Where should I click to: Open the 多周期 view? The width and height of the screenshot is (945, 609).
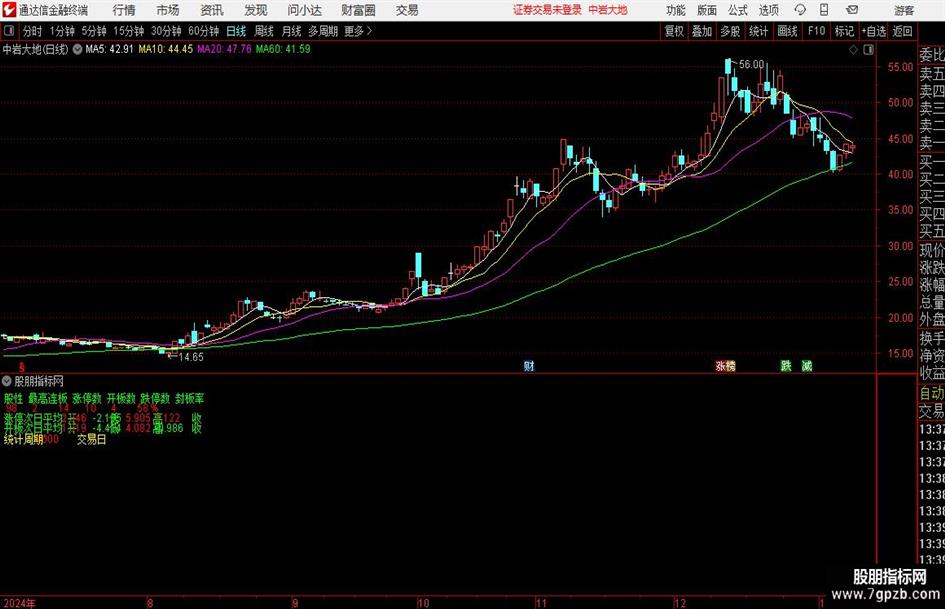pos(323,31)
